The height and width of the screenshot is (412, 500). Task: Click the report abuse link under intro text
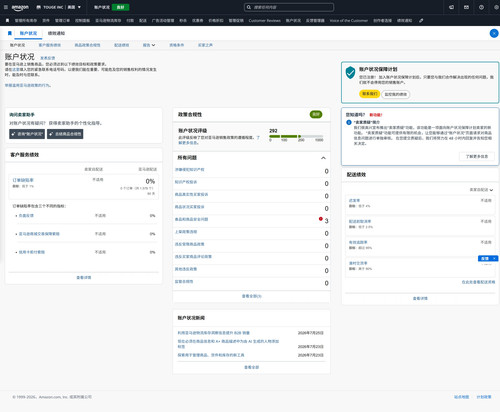tap(28, 85)
